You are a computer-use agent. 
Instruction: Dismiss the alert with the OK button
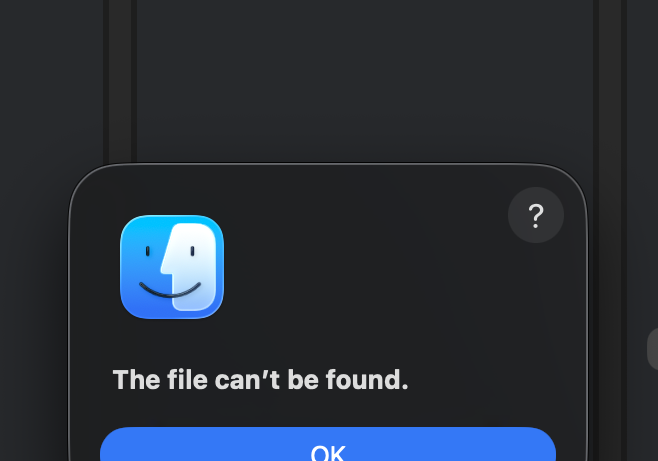(328, 445)
